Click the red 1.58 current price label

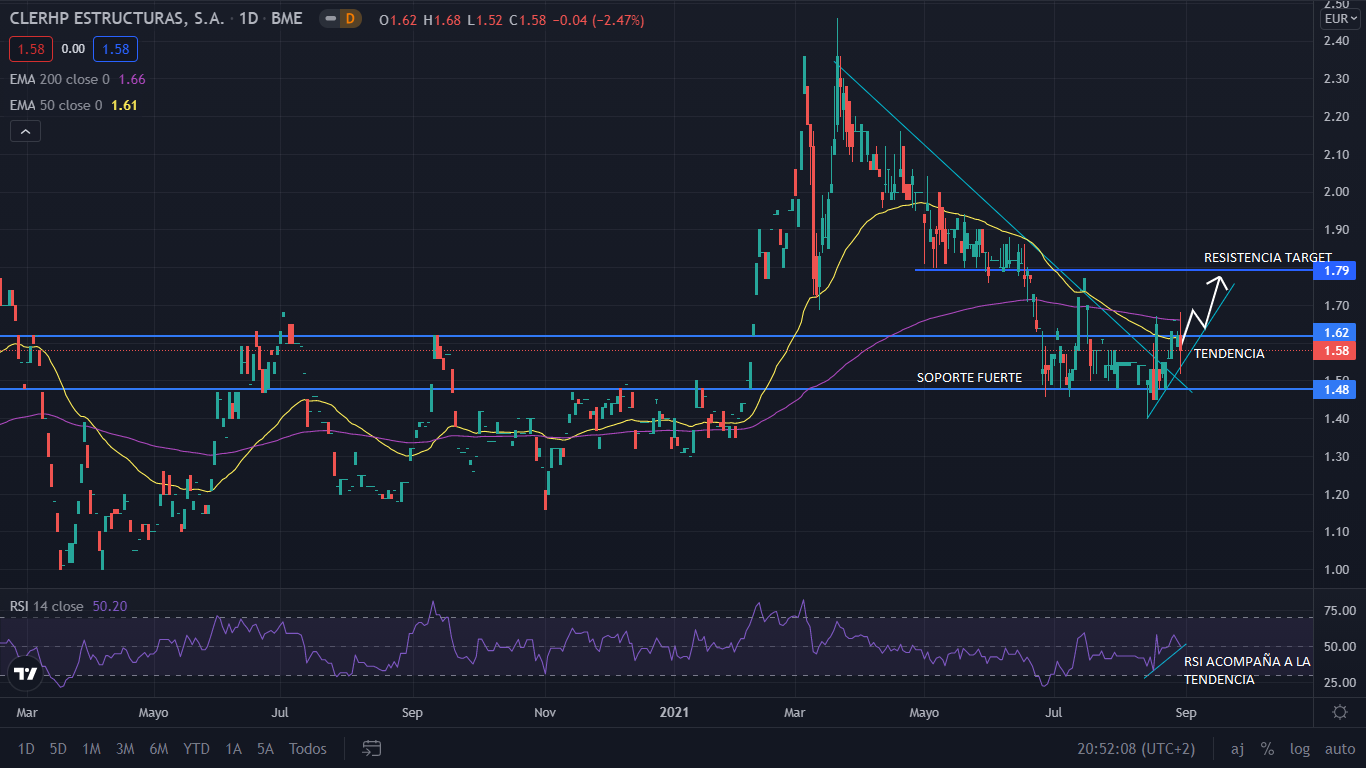click(1337, 351)
